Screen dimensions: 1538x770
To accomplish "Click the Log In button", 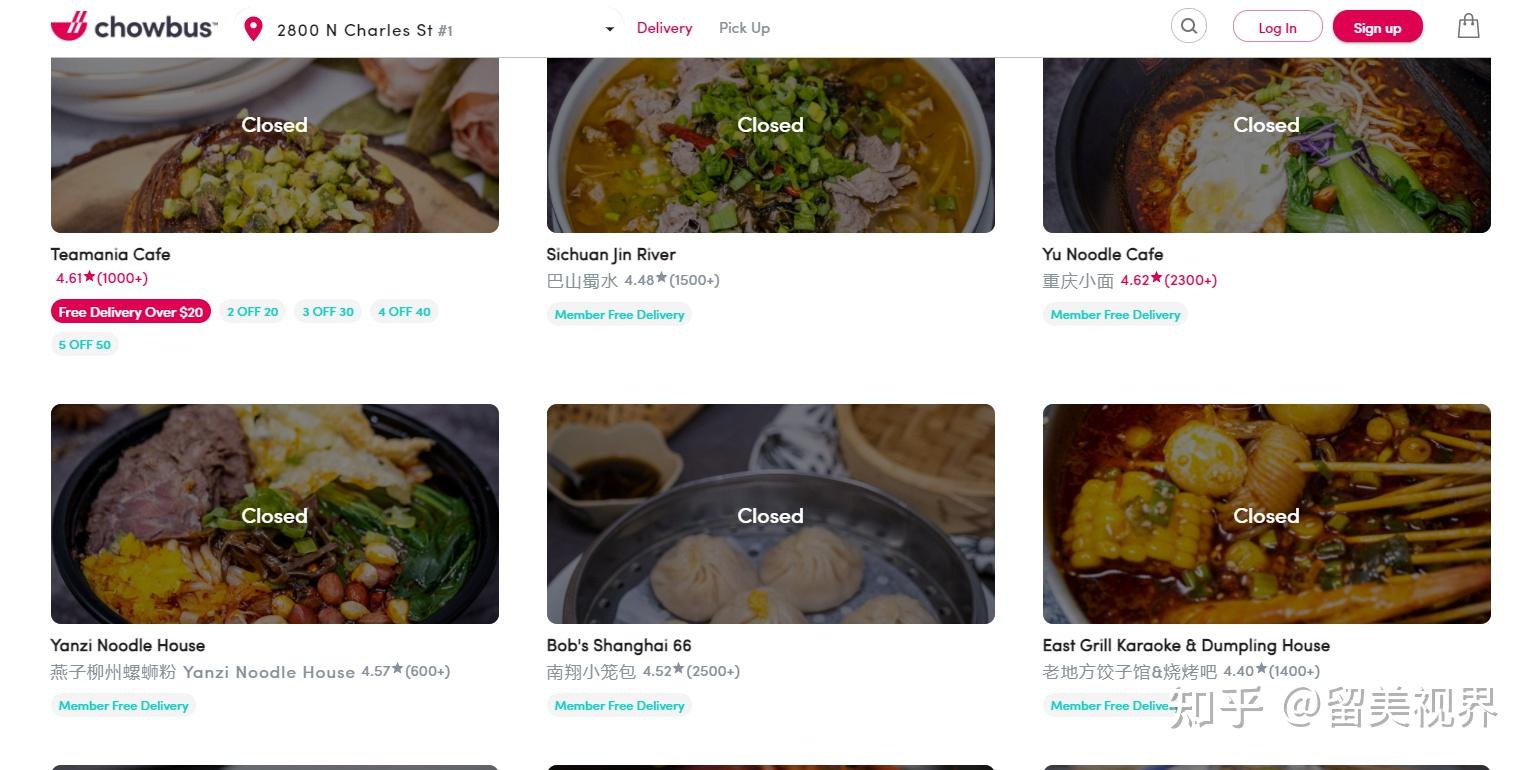I will click(1277, 28).
